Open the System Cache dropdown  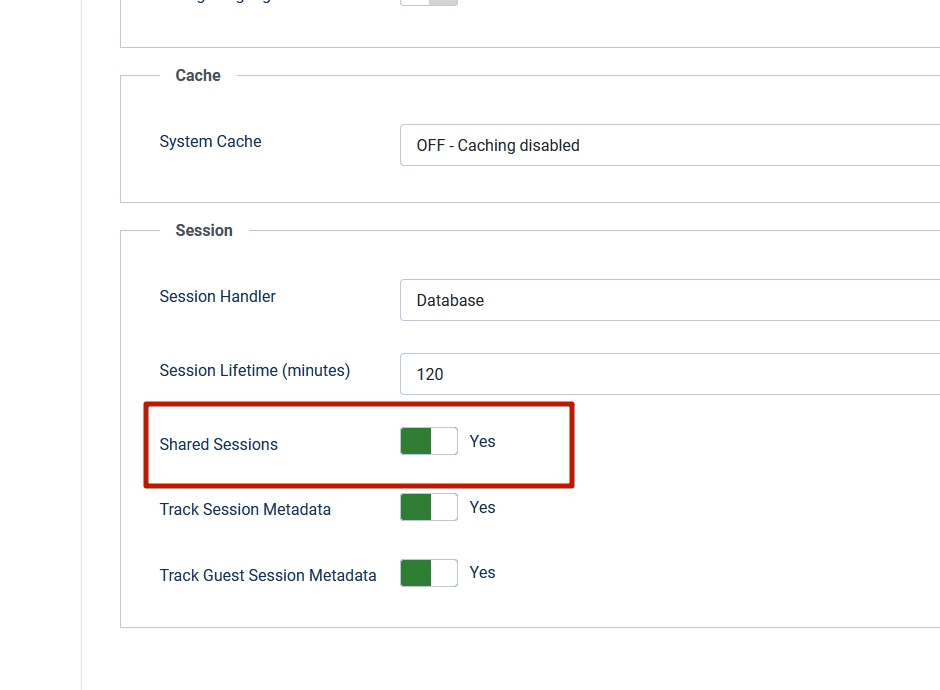[668, 145]
